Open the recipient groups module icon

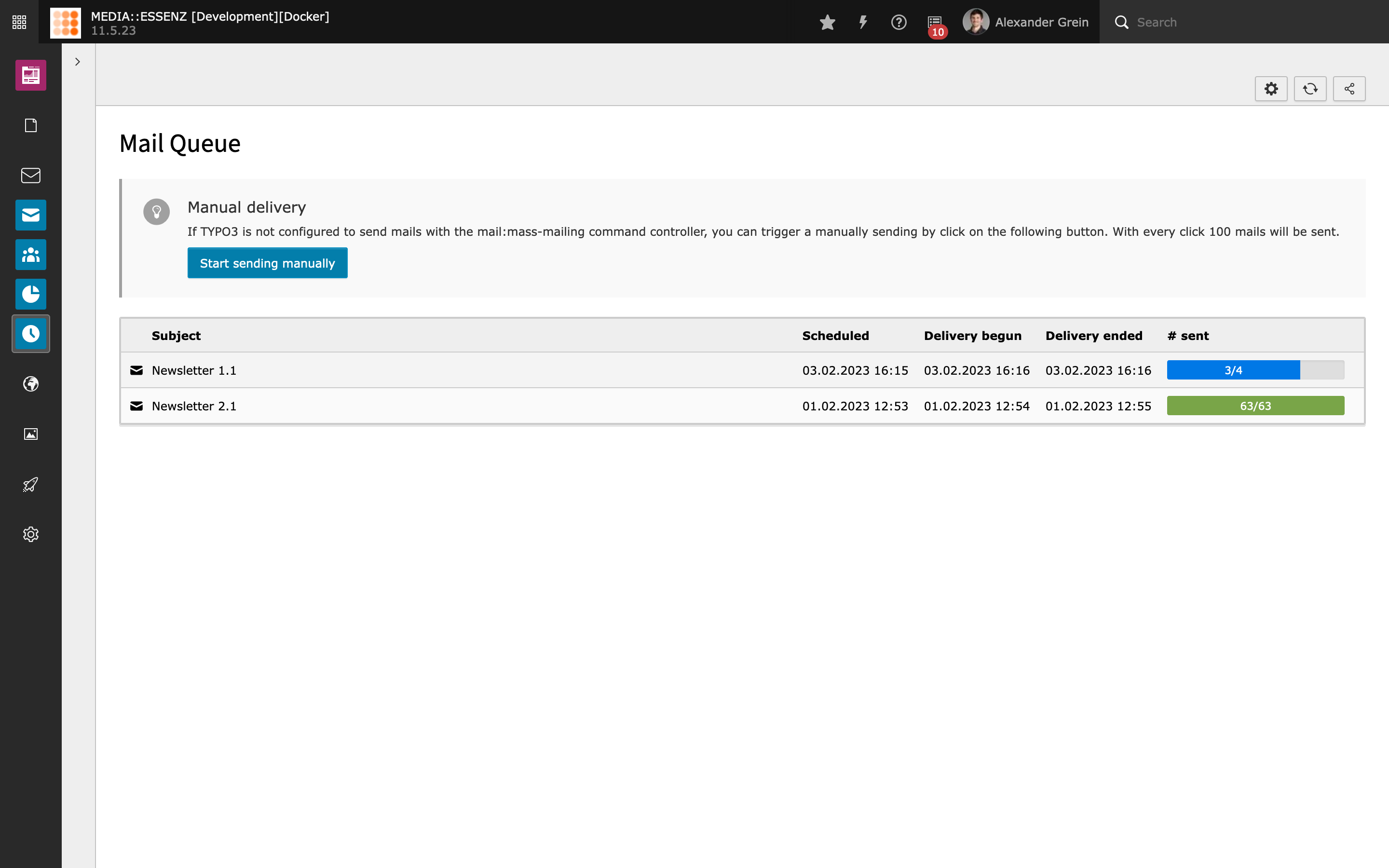[x=30, y=254]
